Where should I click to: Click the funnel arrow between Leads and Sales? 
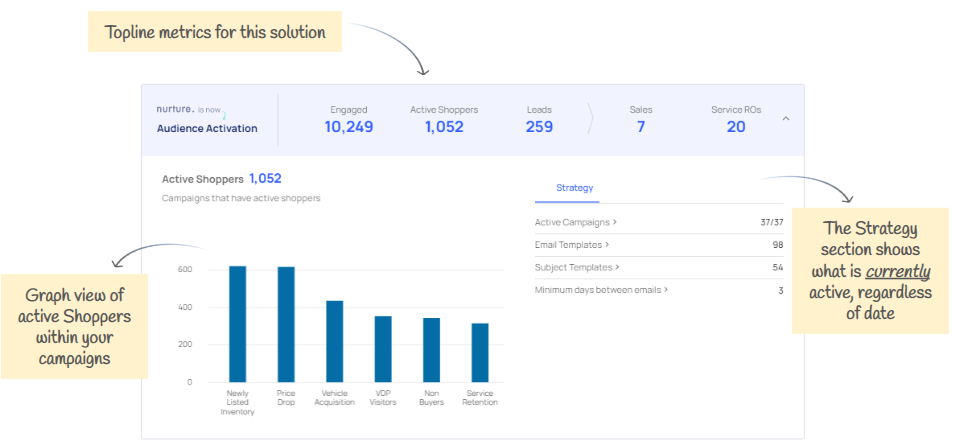(590, 119)
